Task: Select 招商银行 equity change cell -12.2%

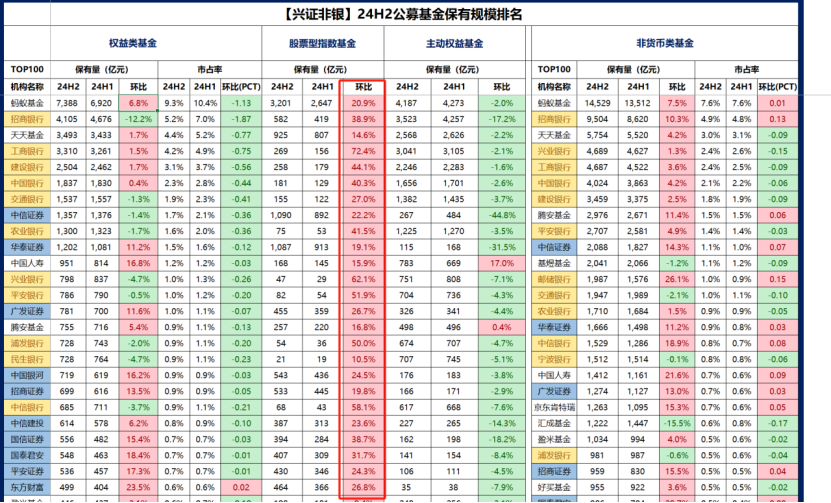Action: point(138,119)
